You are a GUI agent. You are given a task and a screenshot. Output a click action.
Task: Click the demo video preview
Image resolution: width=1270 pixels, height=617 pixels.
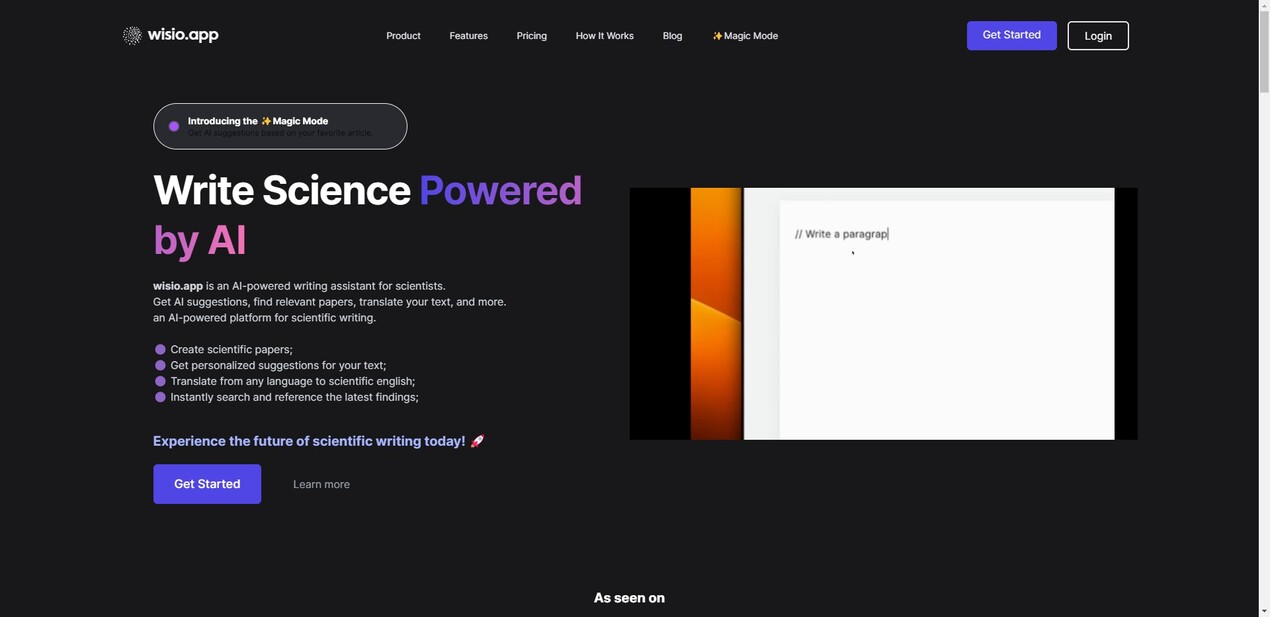883,313
